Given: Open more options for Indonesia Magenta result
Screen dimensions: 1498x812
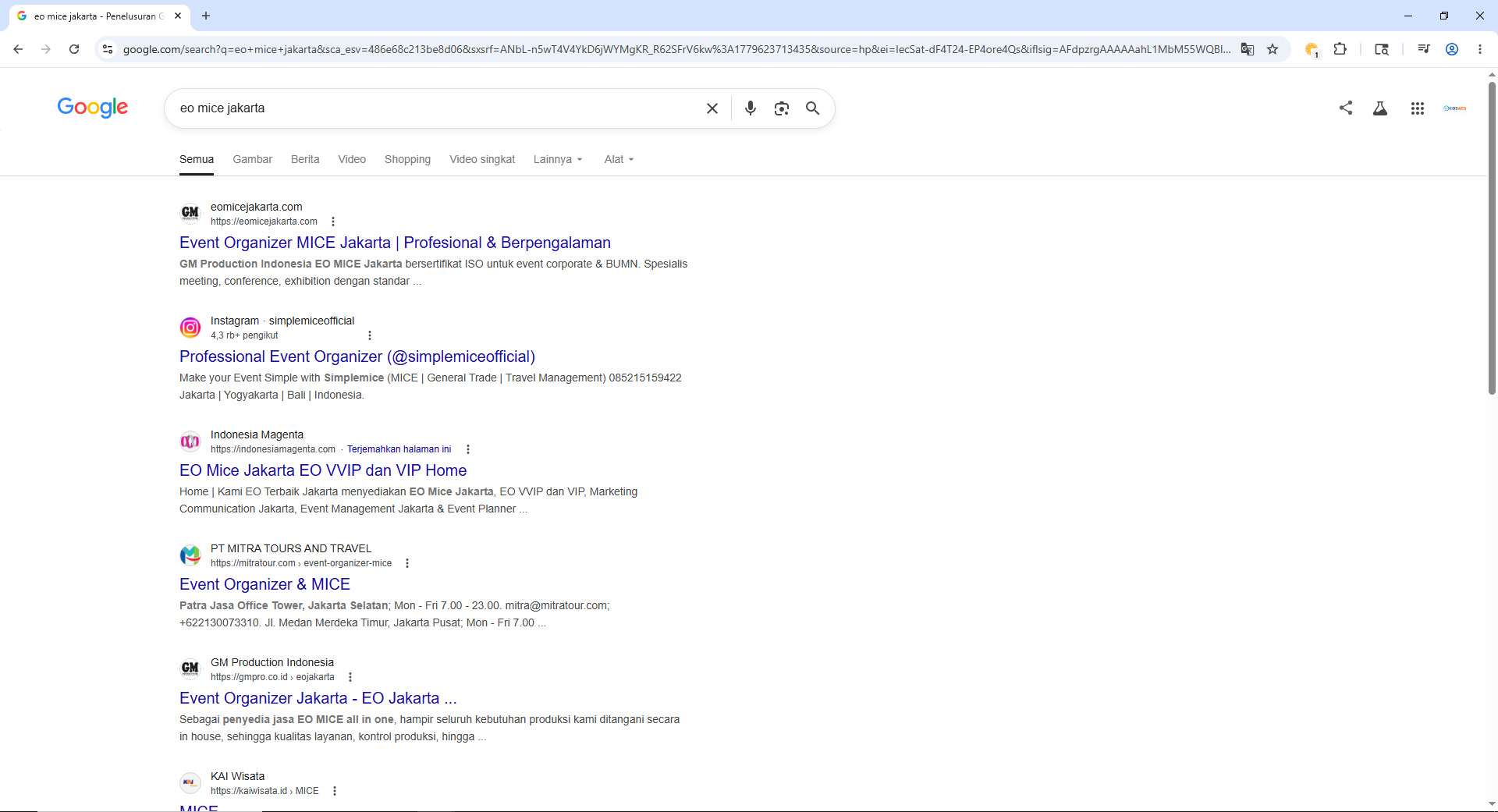Looking at the screenshot, I should click(x=468, y=449).
